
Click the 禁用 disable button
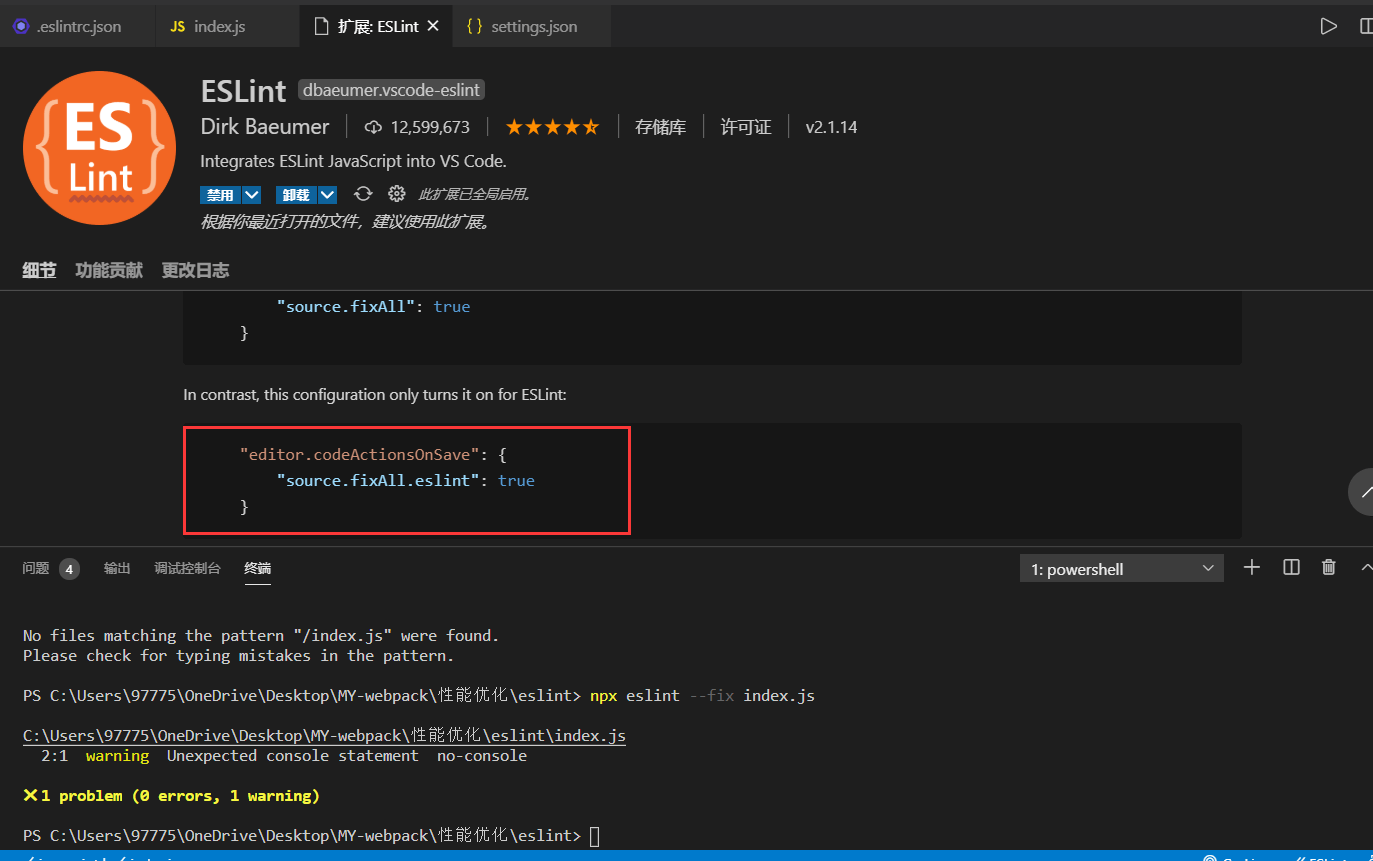pos(221,195)
